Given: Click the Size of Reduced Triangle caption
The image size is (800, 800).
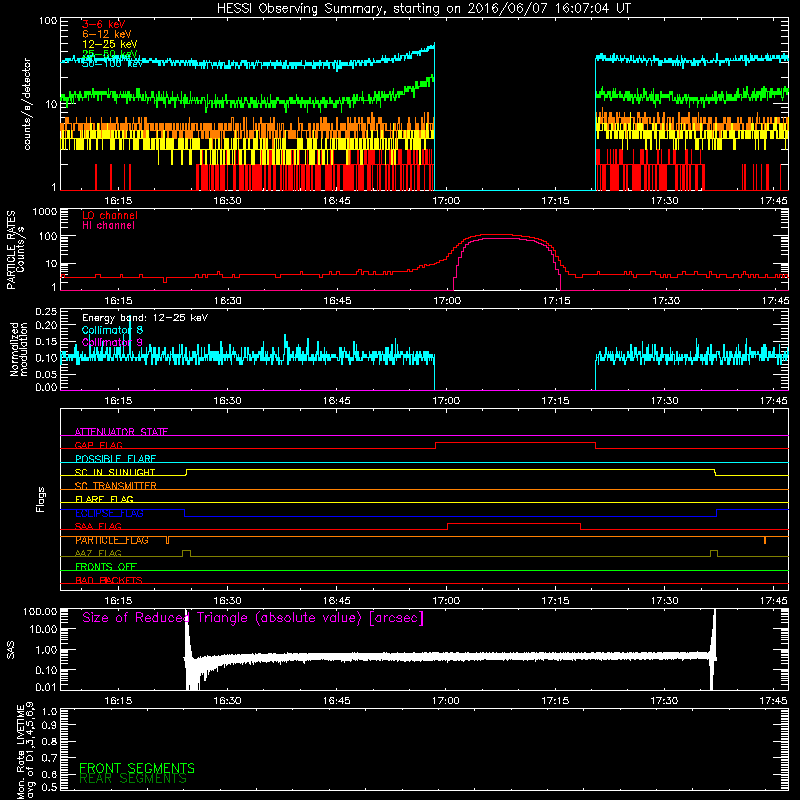Looking at the screenshot, I should [x=253, y=618].
